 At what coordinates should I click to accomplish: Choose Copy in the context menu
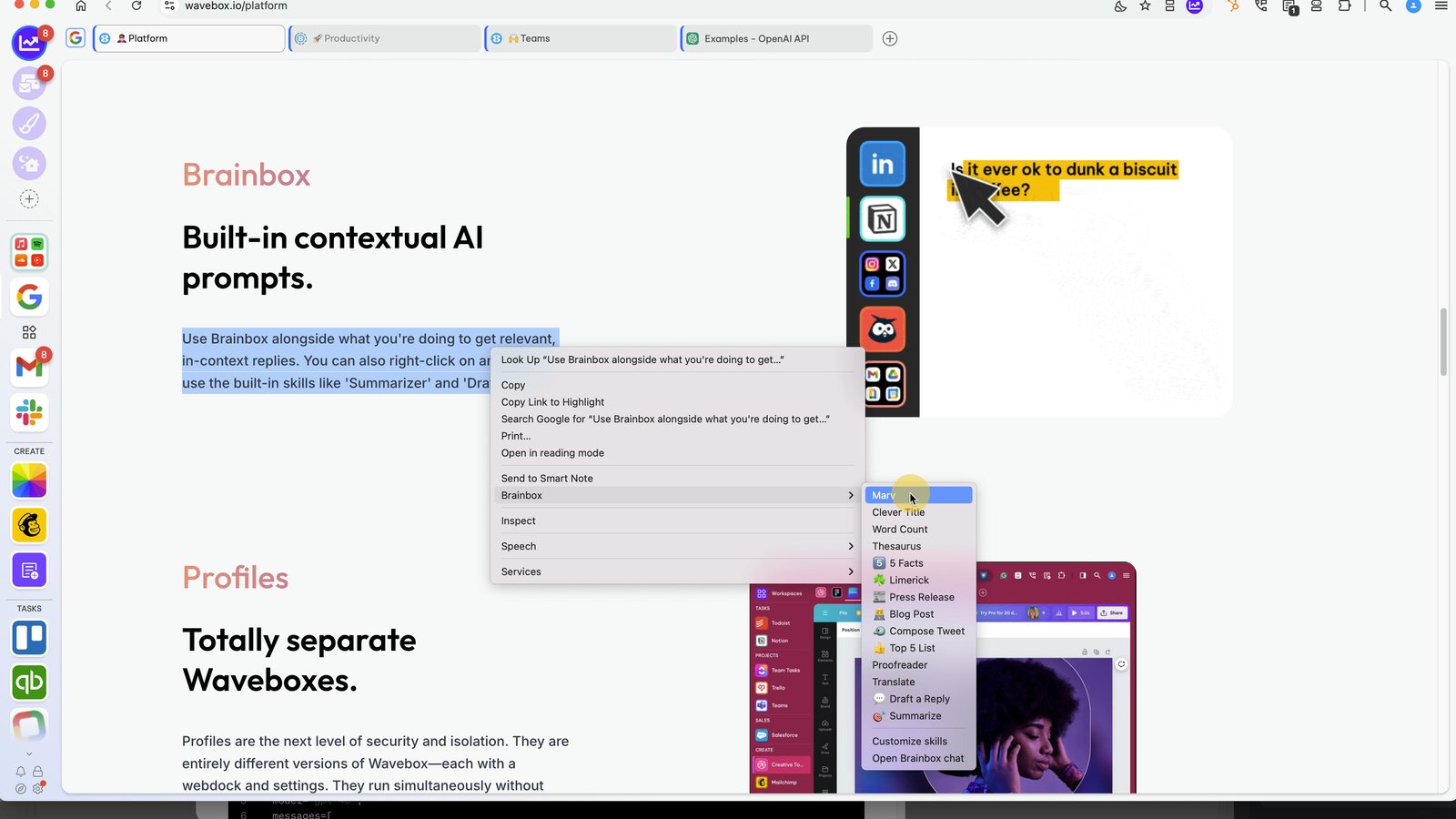[678, 385]
